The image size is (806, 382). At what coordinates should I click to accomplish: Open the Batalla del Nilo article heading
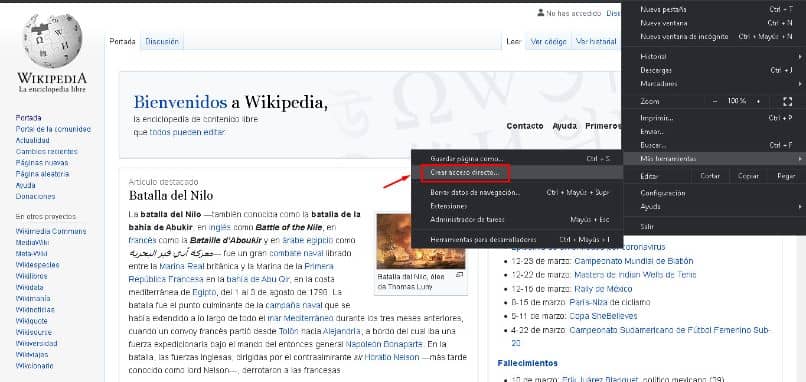click(171, 195)
